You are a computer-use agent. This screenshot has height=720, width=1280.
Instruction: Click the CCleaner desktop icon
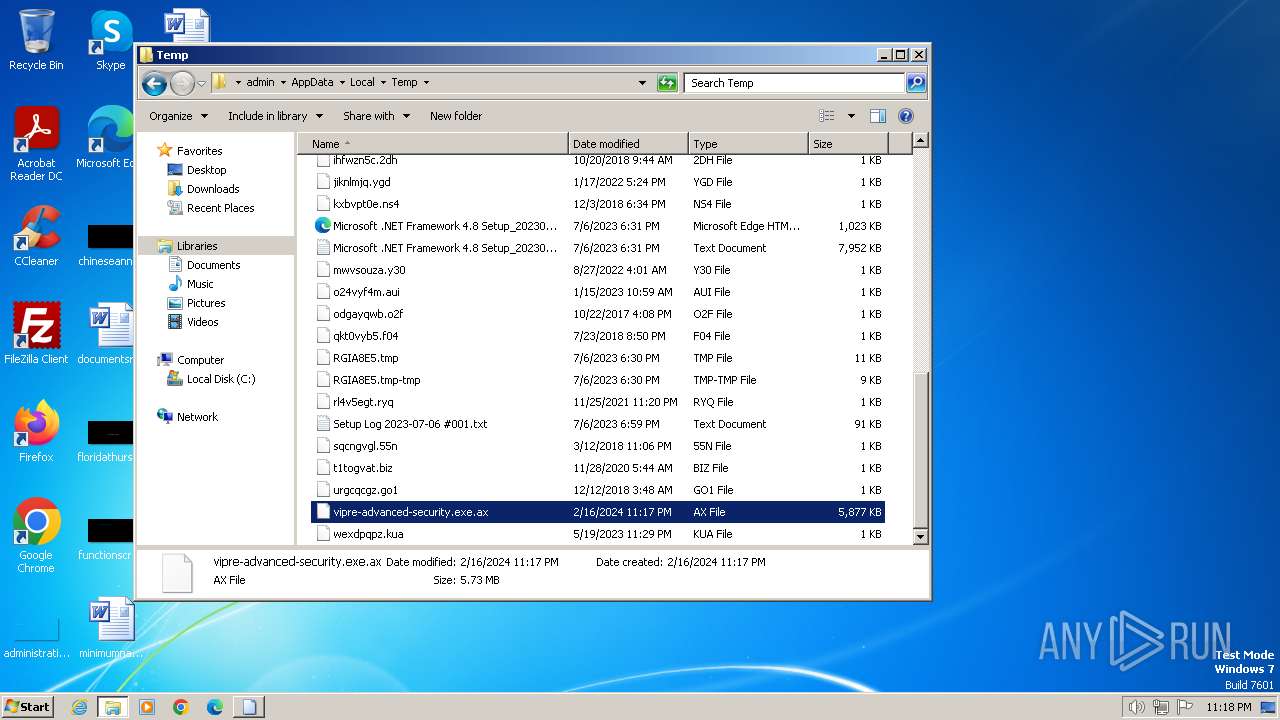pos(36,236)
